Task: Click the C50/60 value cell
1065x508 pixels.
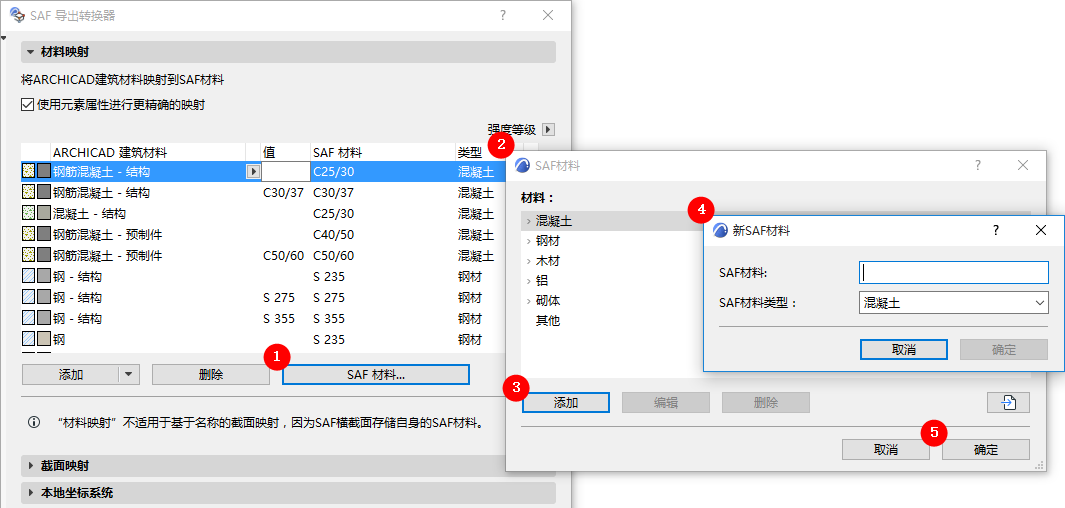Action: 285,255
